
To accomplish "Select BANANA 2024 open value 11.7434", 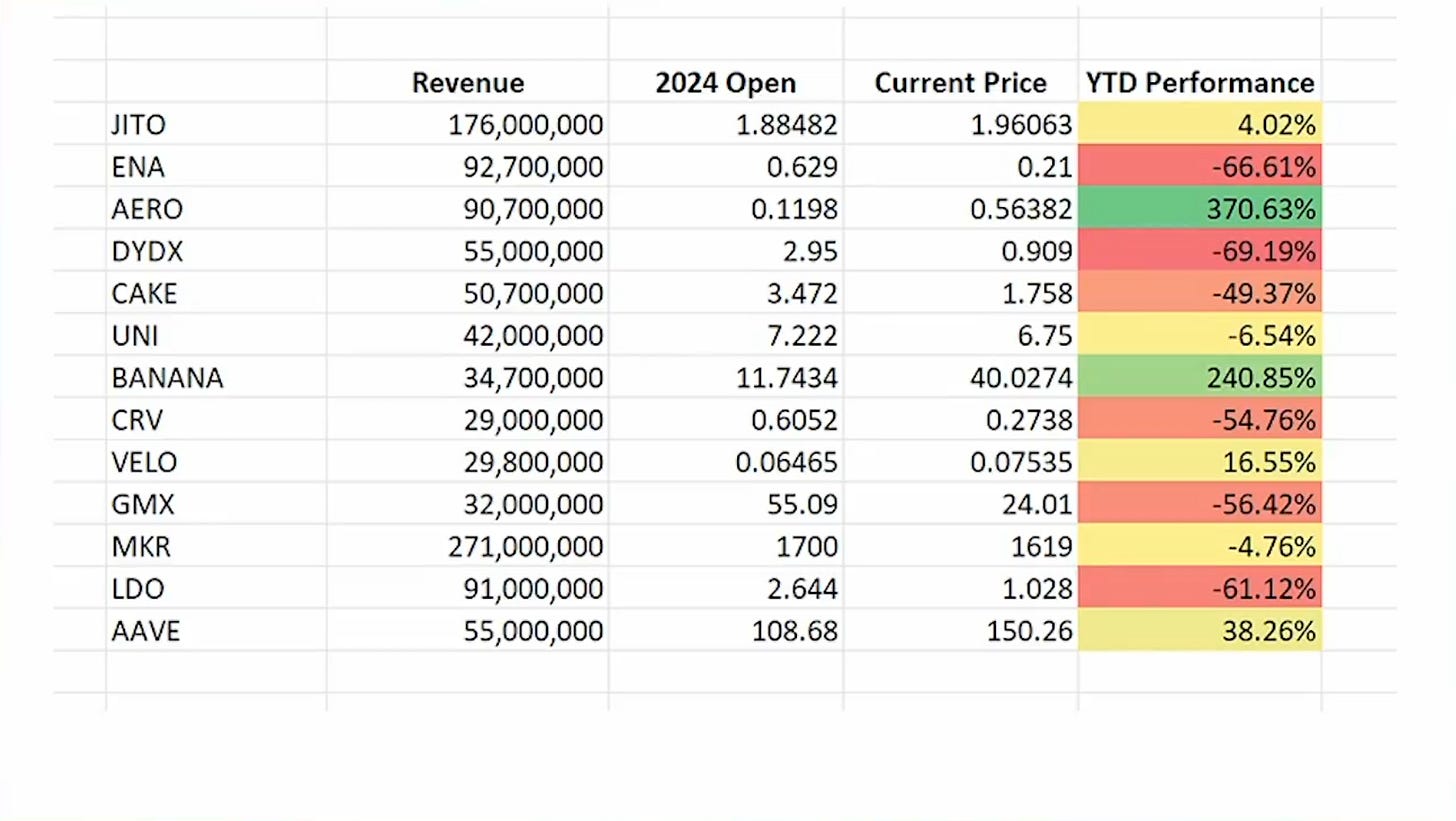I will click(726, 377).
